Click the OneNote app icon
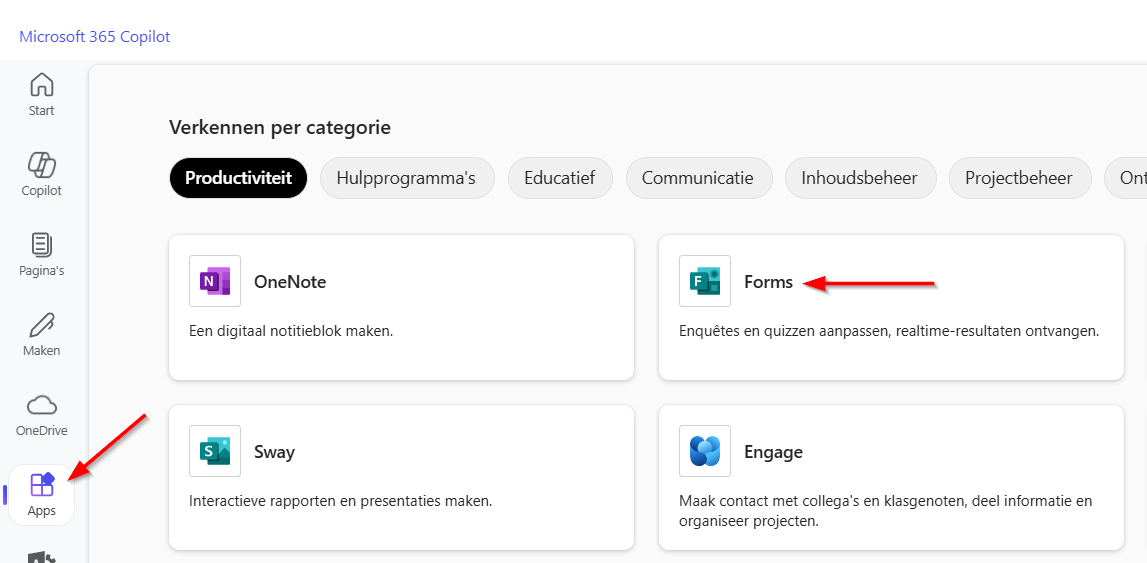The height and width of the screenshot is (563, 1147). tap(214, 281)
